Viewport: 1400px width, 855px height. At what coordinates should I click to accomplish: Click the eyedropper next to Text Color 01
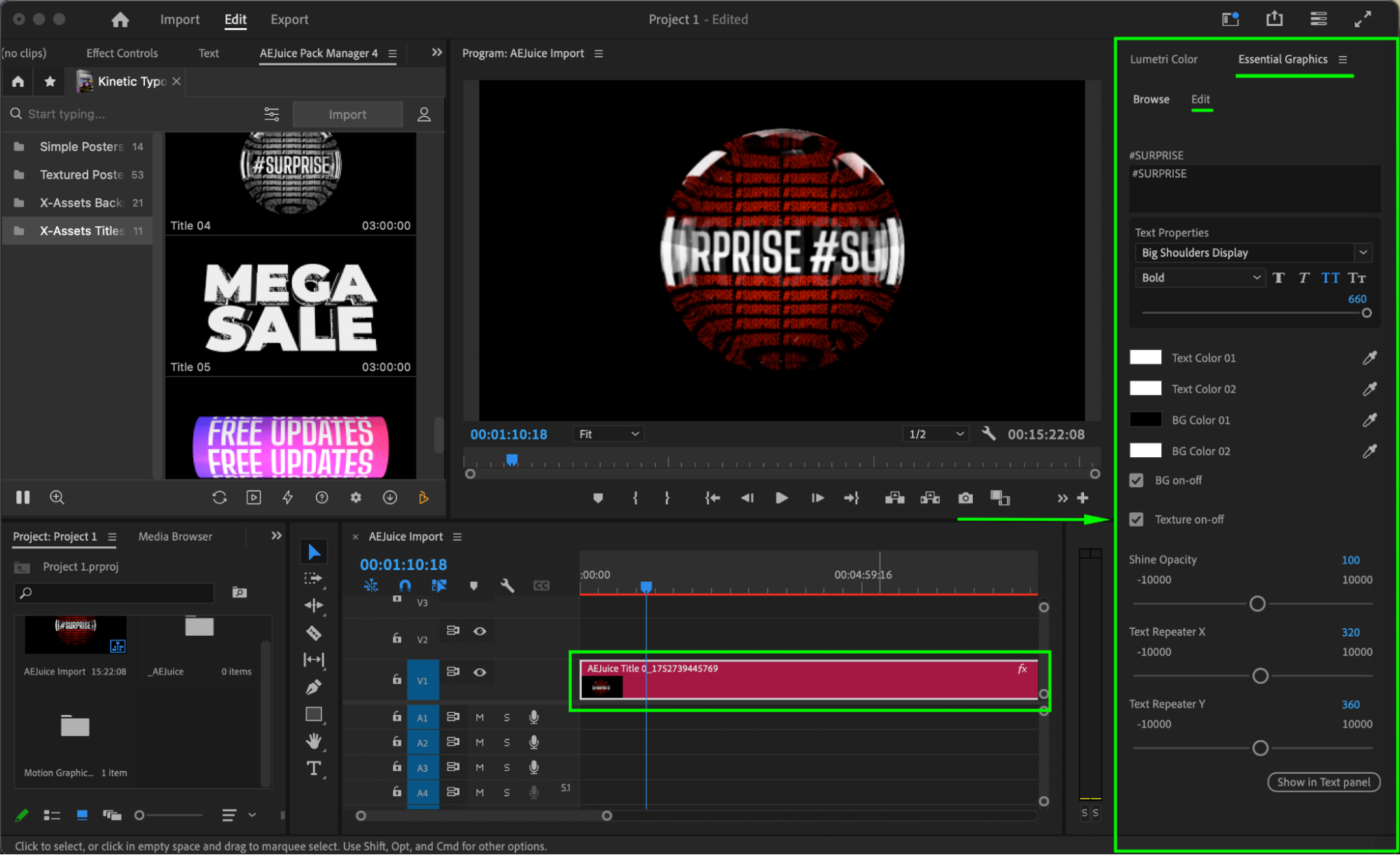coord(1369,358)
